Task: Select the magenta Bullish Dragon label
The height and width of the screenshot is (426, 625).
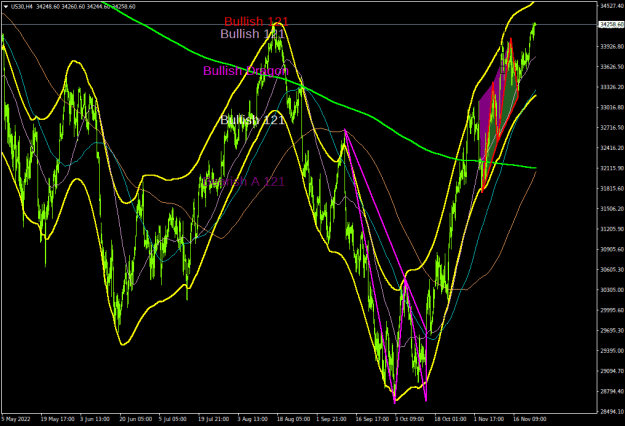Action: [x=246, y=71]
